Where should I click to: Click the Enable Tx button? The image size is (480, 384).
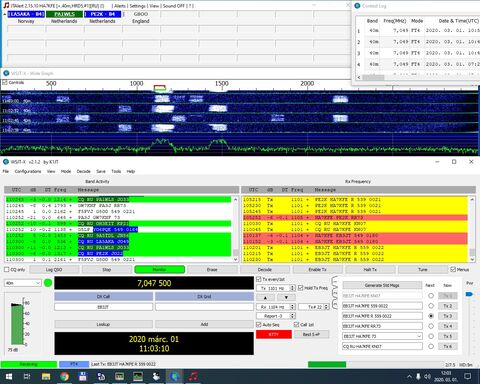click(x=317, y=269)
